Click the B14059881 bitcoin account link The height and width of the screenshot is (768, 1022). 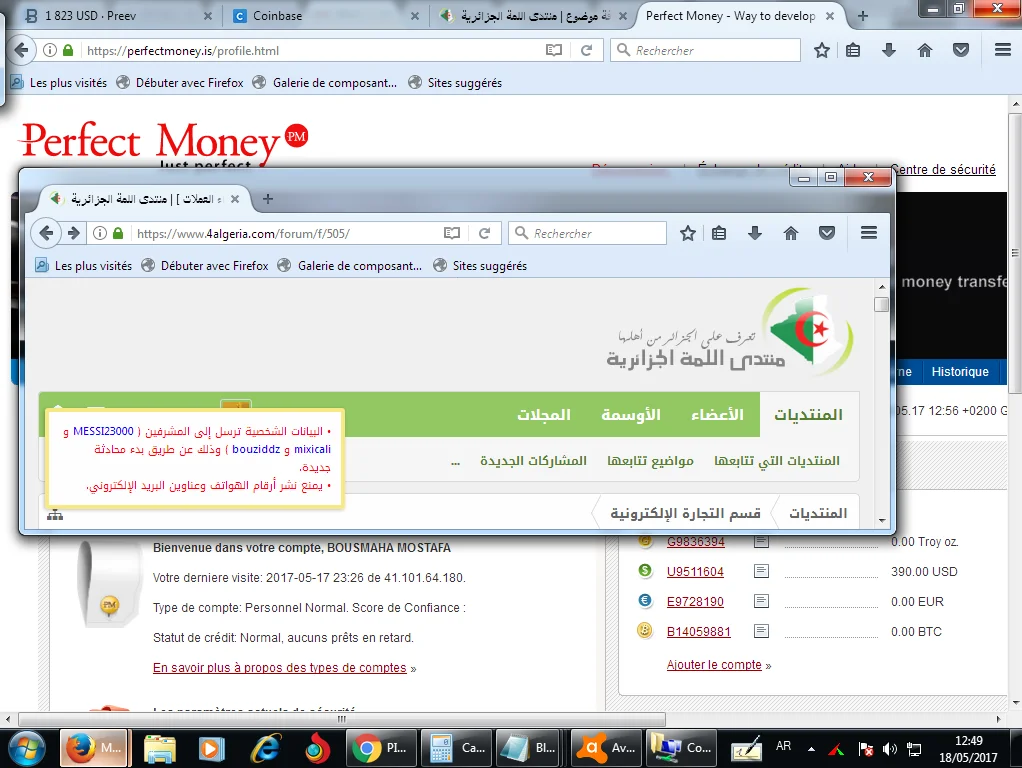point(698,632)
